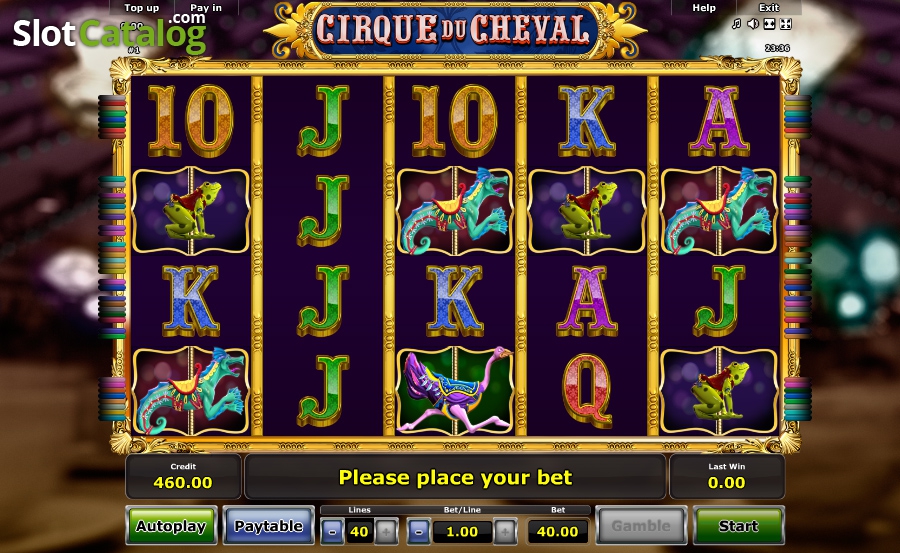Enable Autoplay mode
900x553 pixels.
[x=171, y=525]
